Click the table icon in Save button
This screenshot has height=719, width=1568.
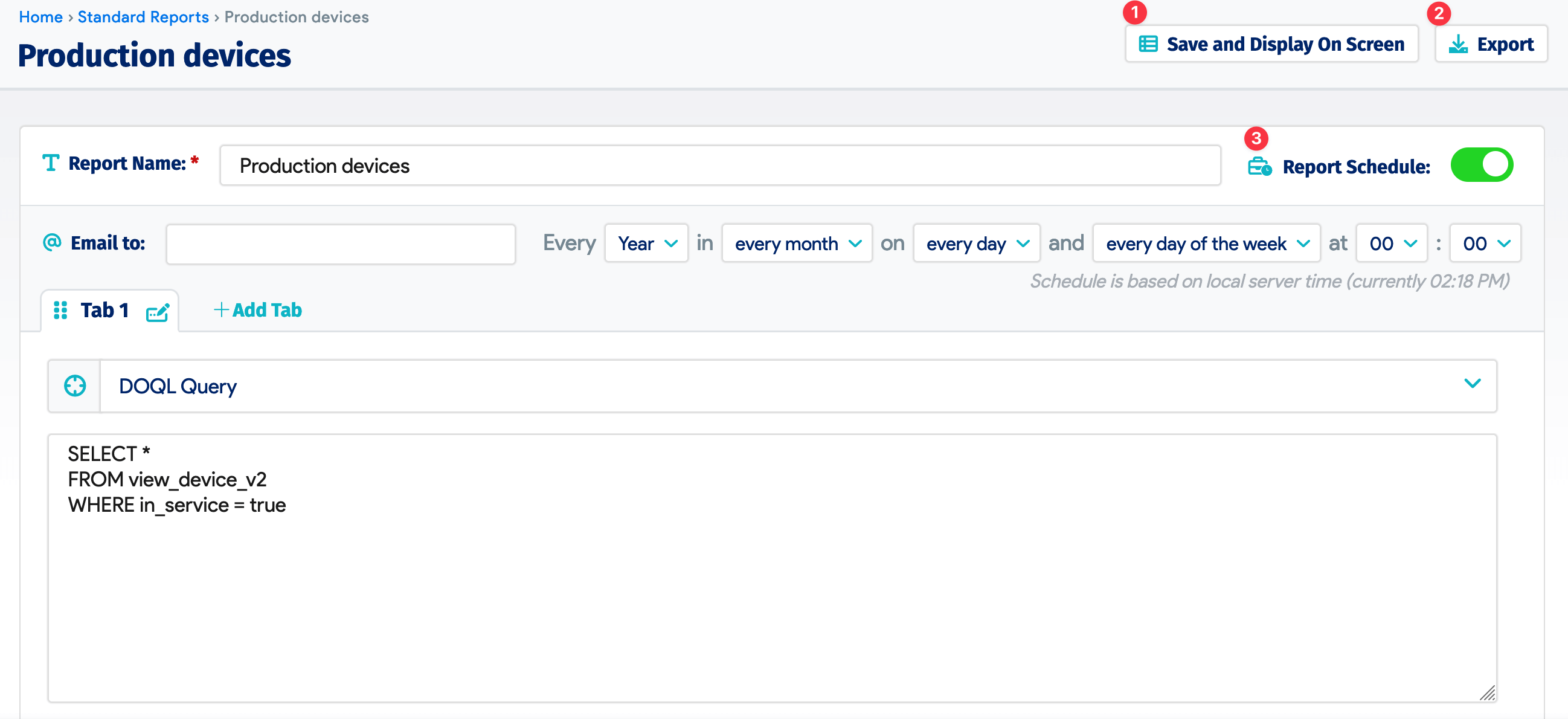pos(1148,44)
